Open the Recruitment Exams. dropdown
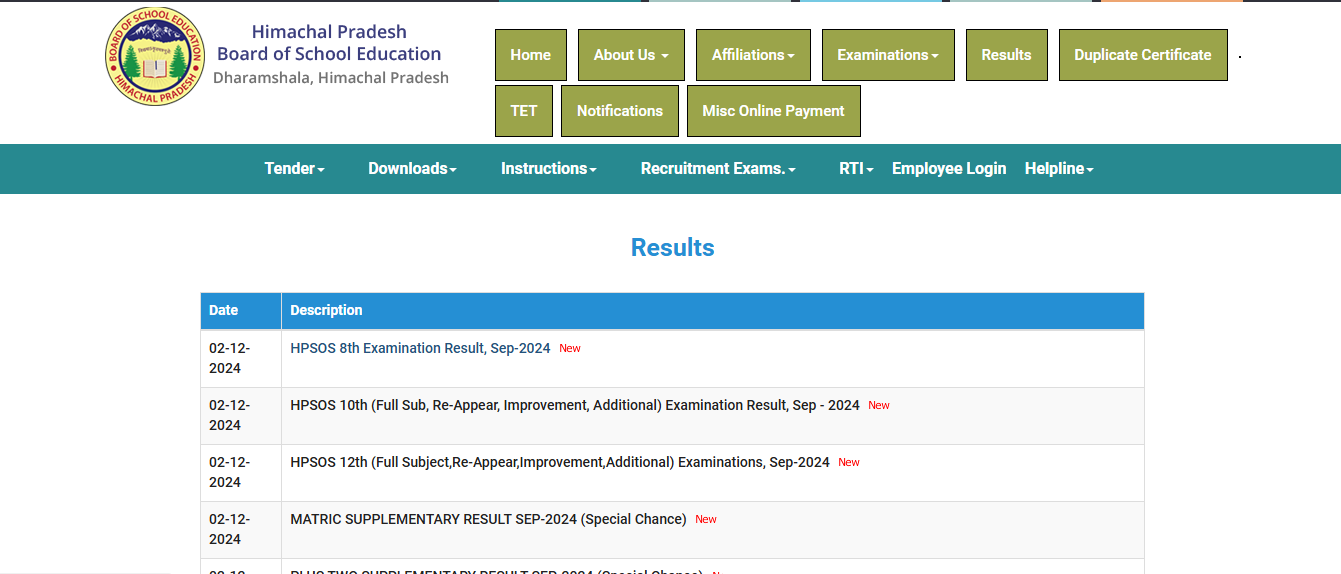This screenshot has height=574, width=1341. [718, 169]
